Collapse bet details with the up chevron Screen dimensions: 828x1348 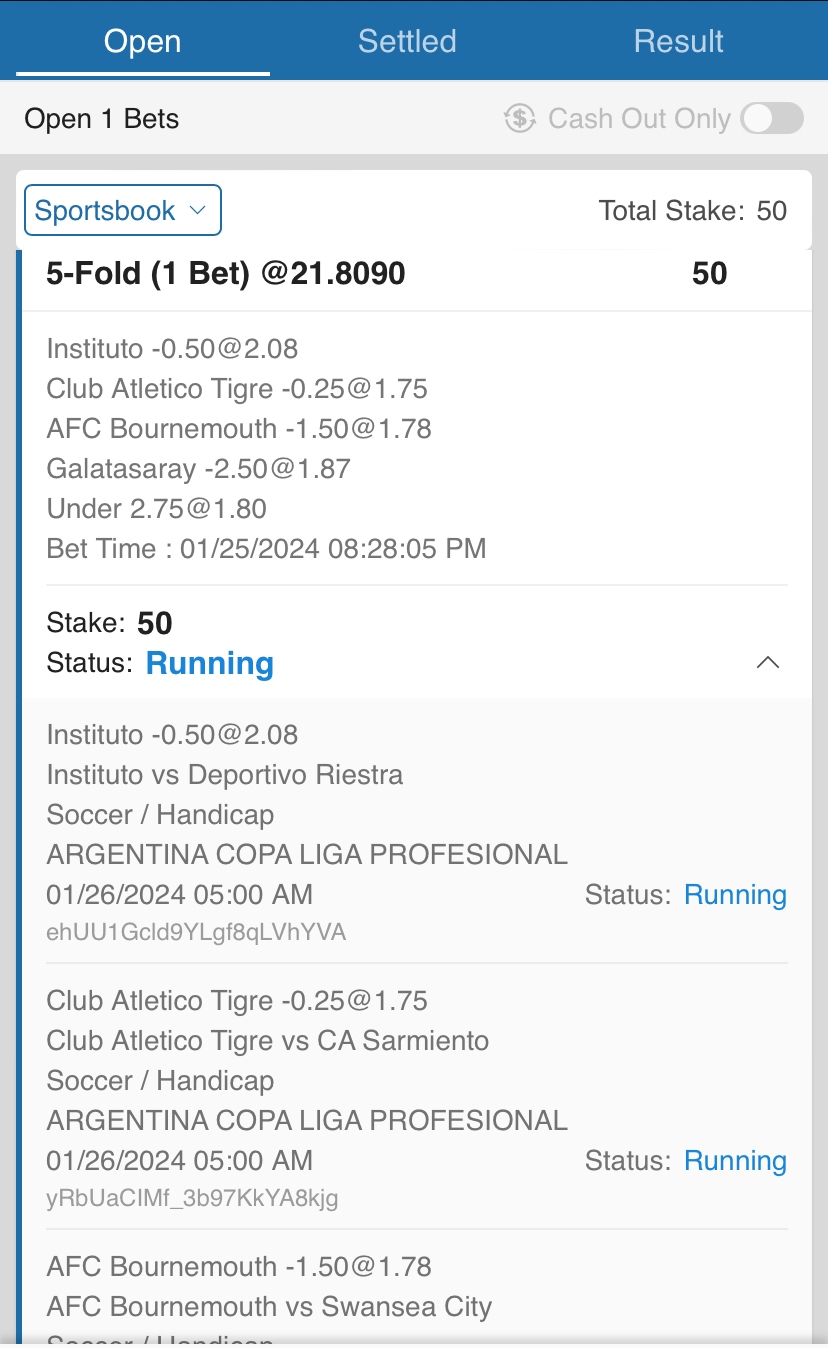point(767,663)
